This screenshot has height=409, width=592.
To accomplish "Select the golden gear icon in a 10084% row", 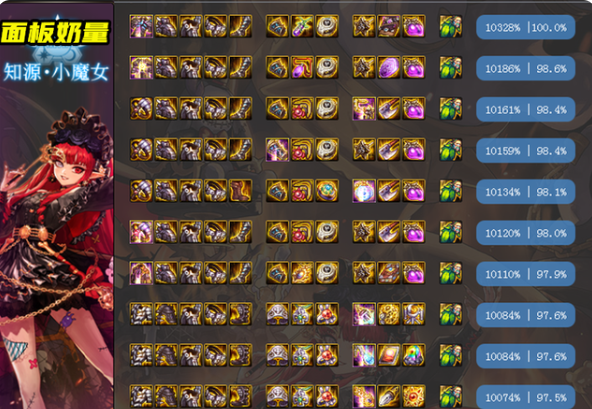I will pos(389,314).
